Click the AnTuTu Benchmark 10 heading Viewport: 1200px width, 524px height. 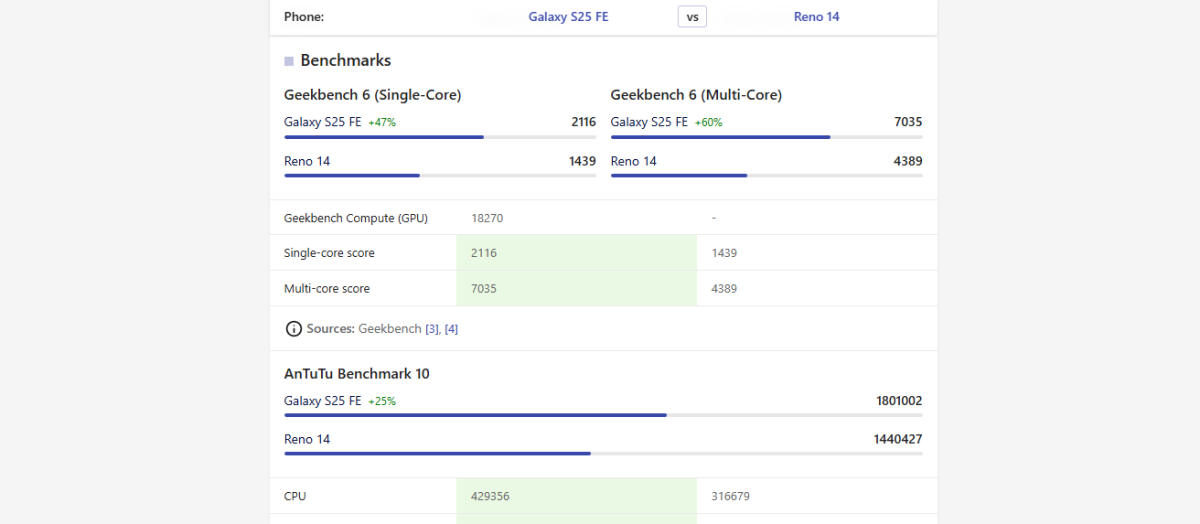coord(357,374)
